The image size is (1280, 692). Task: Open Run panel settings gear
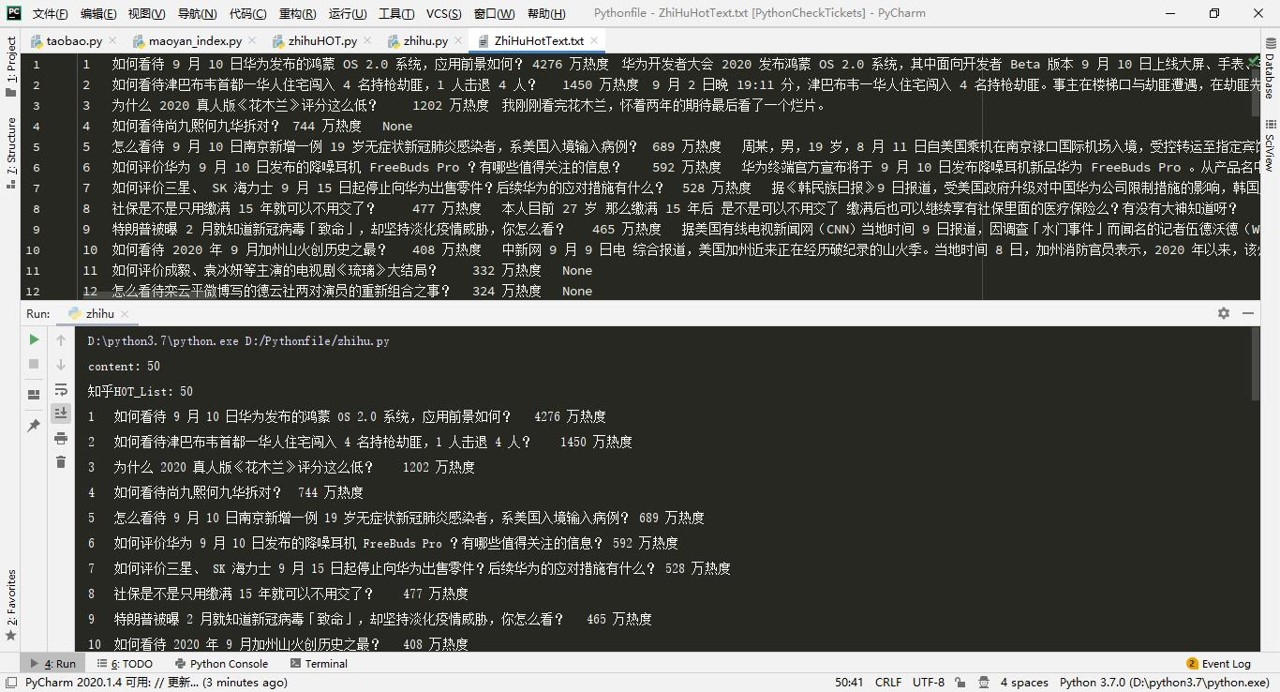point(1223,313)
